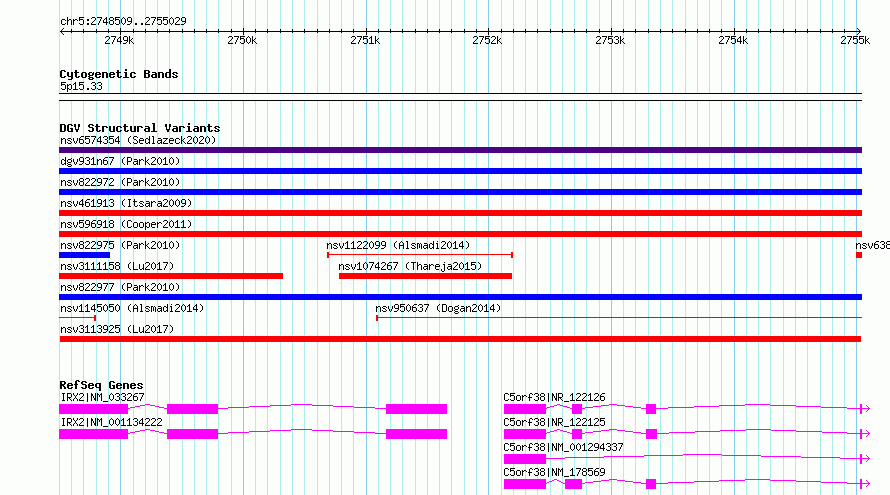Click the nsv822972 (Park2010) label

pyautogui.click(x=120, y=182)
